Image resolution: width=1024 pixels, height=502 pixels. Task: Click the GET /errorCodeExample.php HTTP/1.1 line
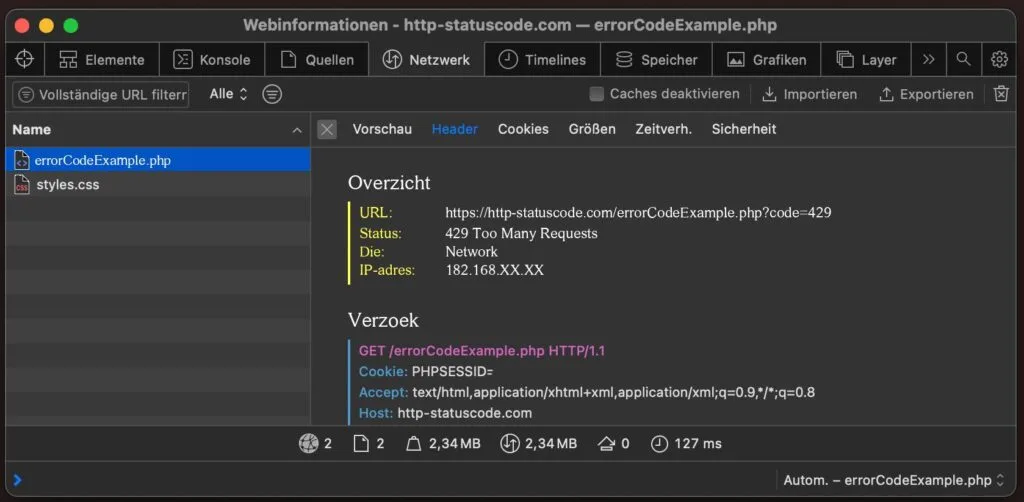click(x=482, y=351)
